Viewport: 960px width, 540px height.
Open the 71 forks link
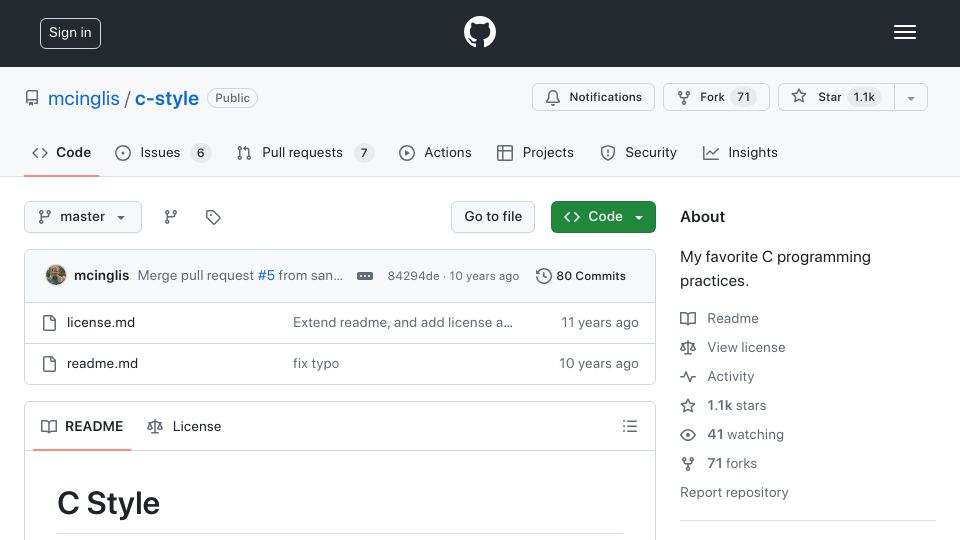pos(719,463)
